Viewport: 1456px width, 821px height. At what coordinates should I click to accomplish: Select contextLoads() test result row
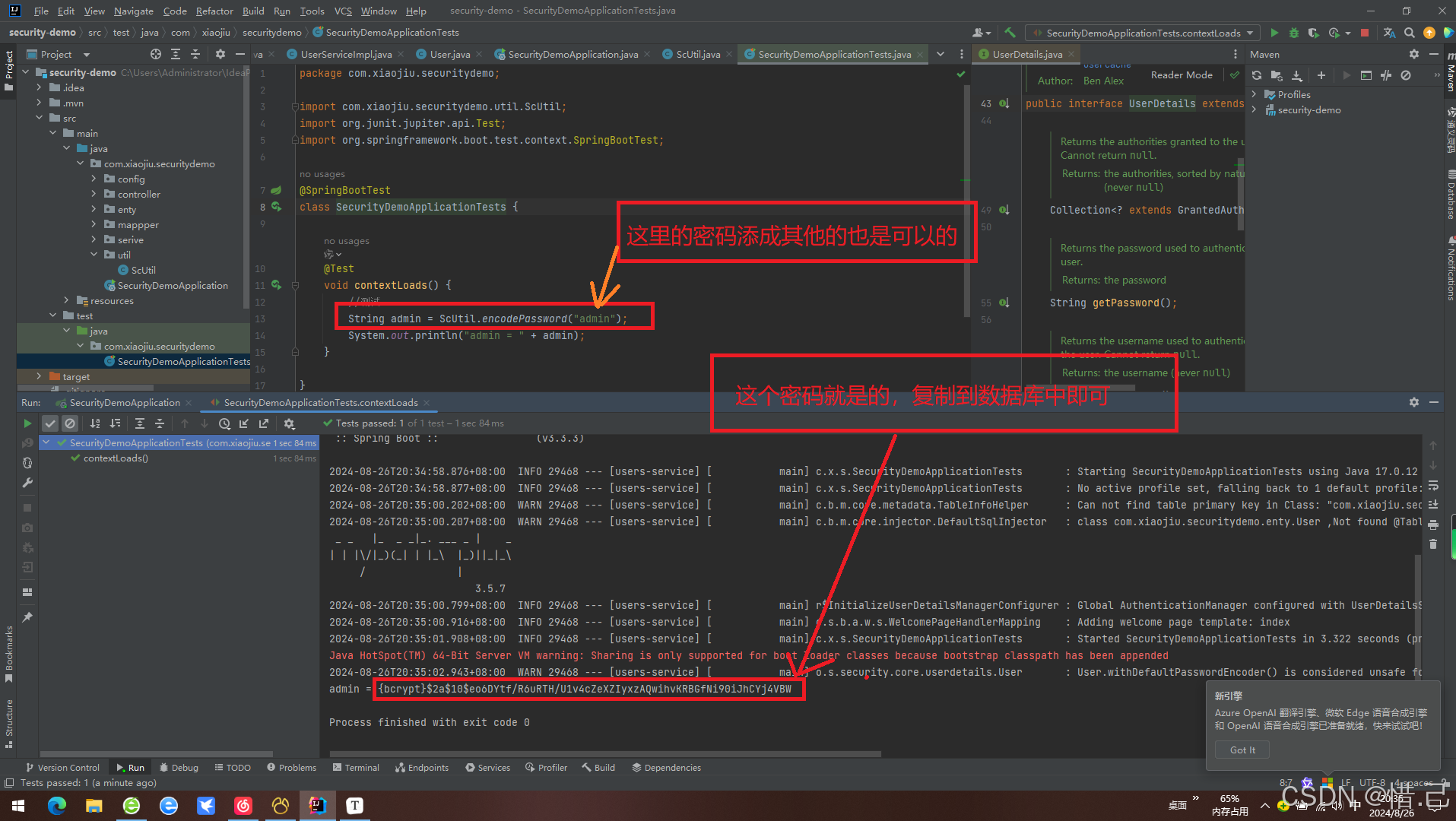180,458
